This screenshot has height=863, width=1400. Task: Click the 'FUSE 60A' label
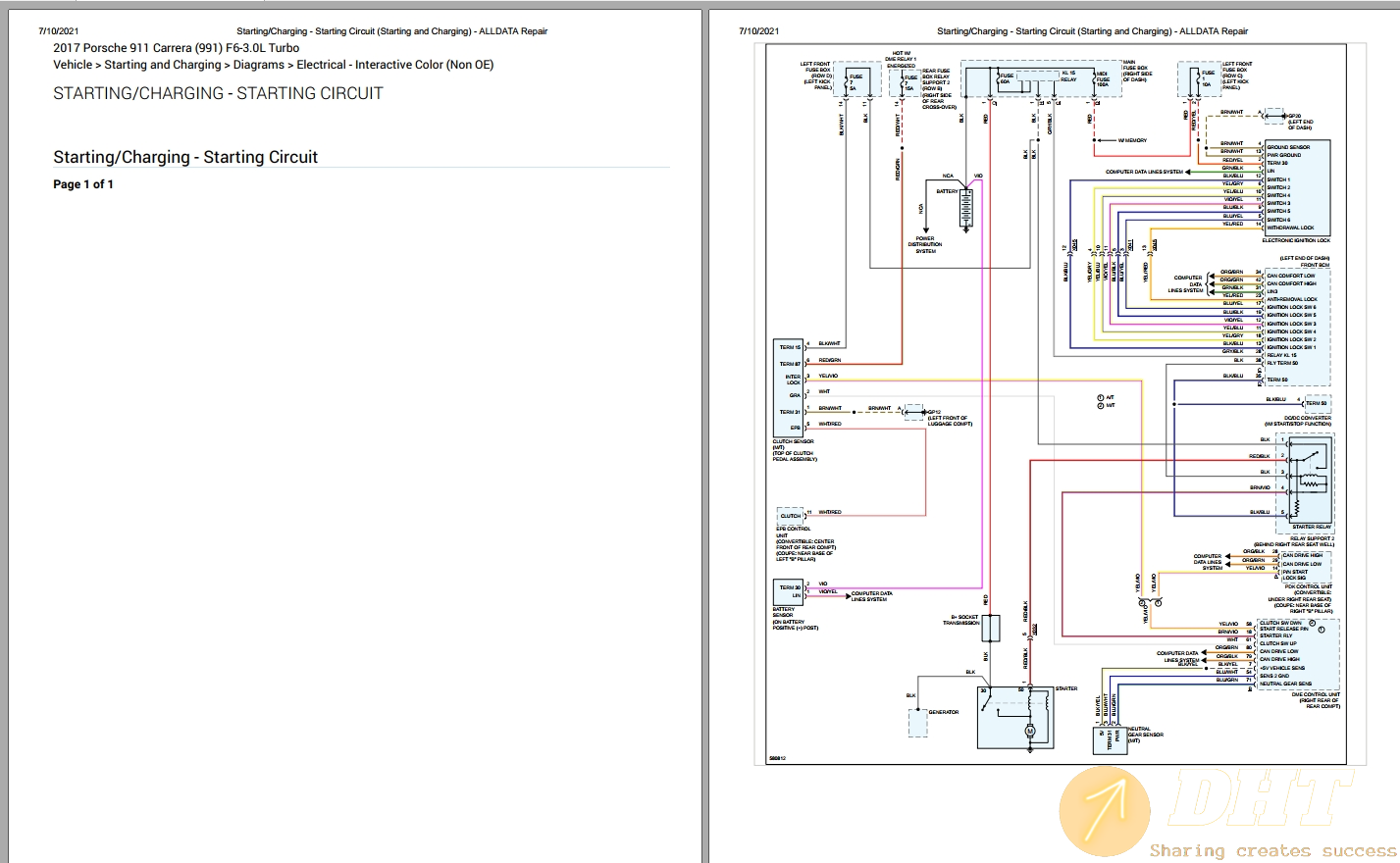1007,78
